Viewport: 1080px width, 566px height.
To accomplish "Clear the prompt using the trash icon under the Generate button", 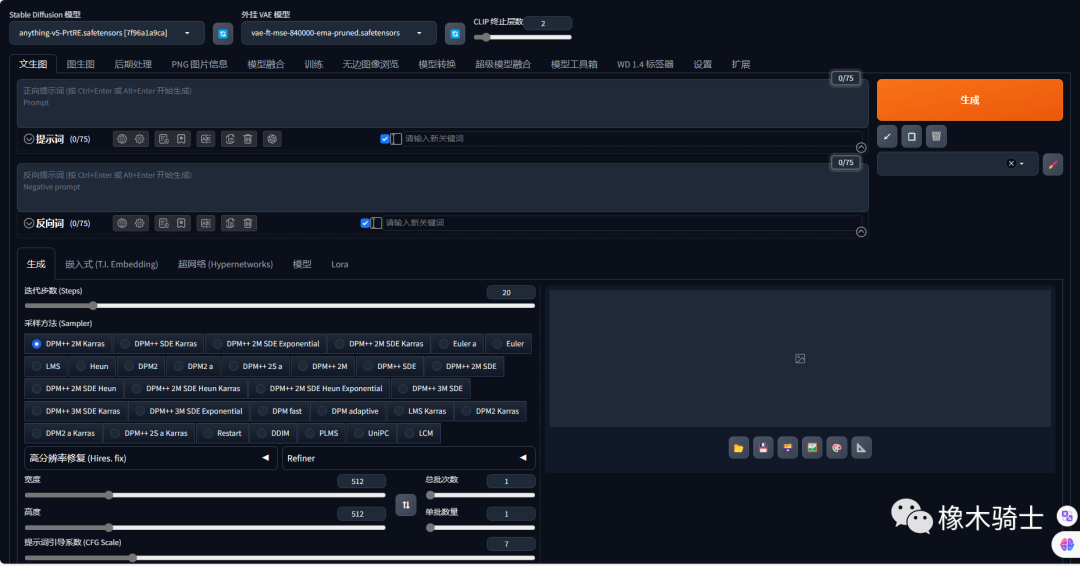I will pyautogui.click(x=936, y=136).
